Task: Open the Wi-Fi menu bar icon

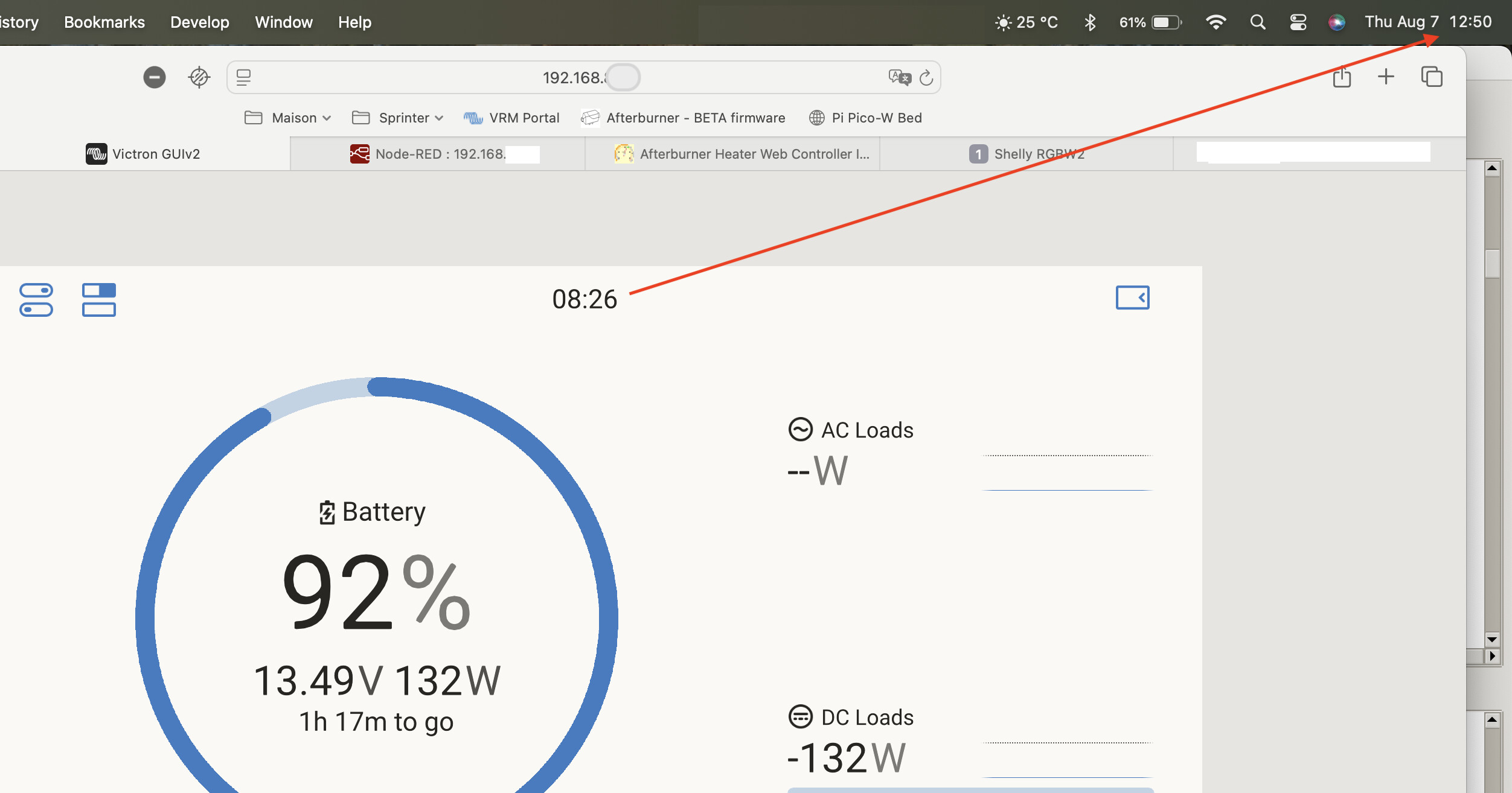Action: pos(1216,22)
